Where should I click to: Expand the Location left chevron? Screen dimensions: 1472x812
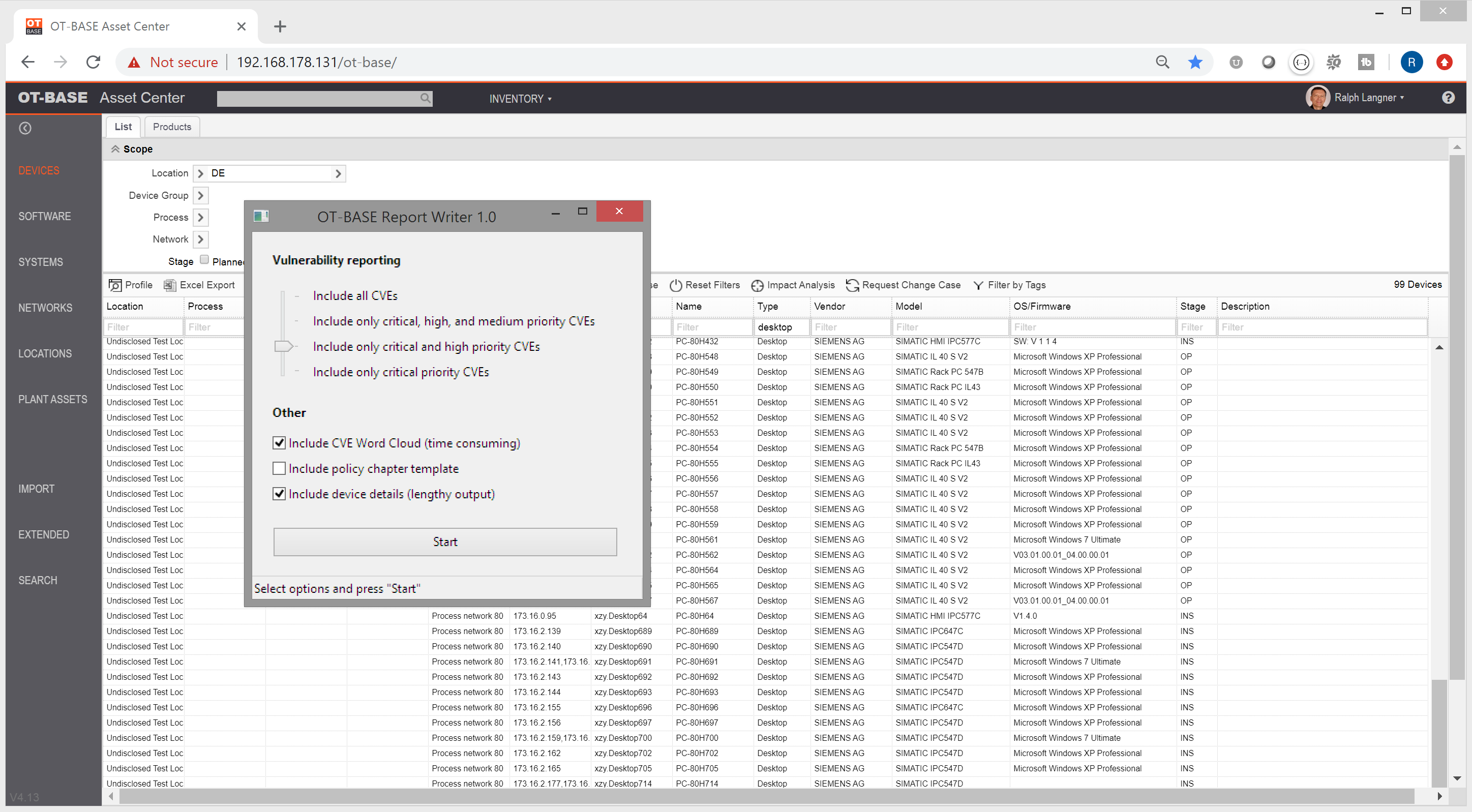pos(200,173)
